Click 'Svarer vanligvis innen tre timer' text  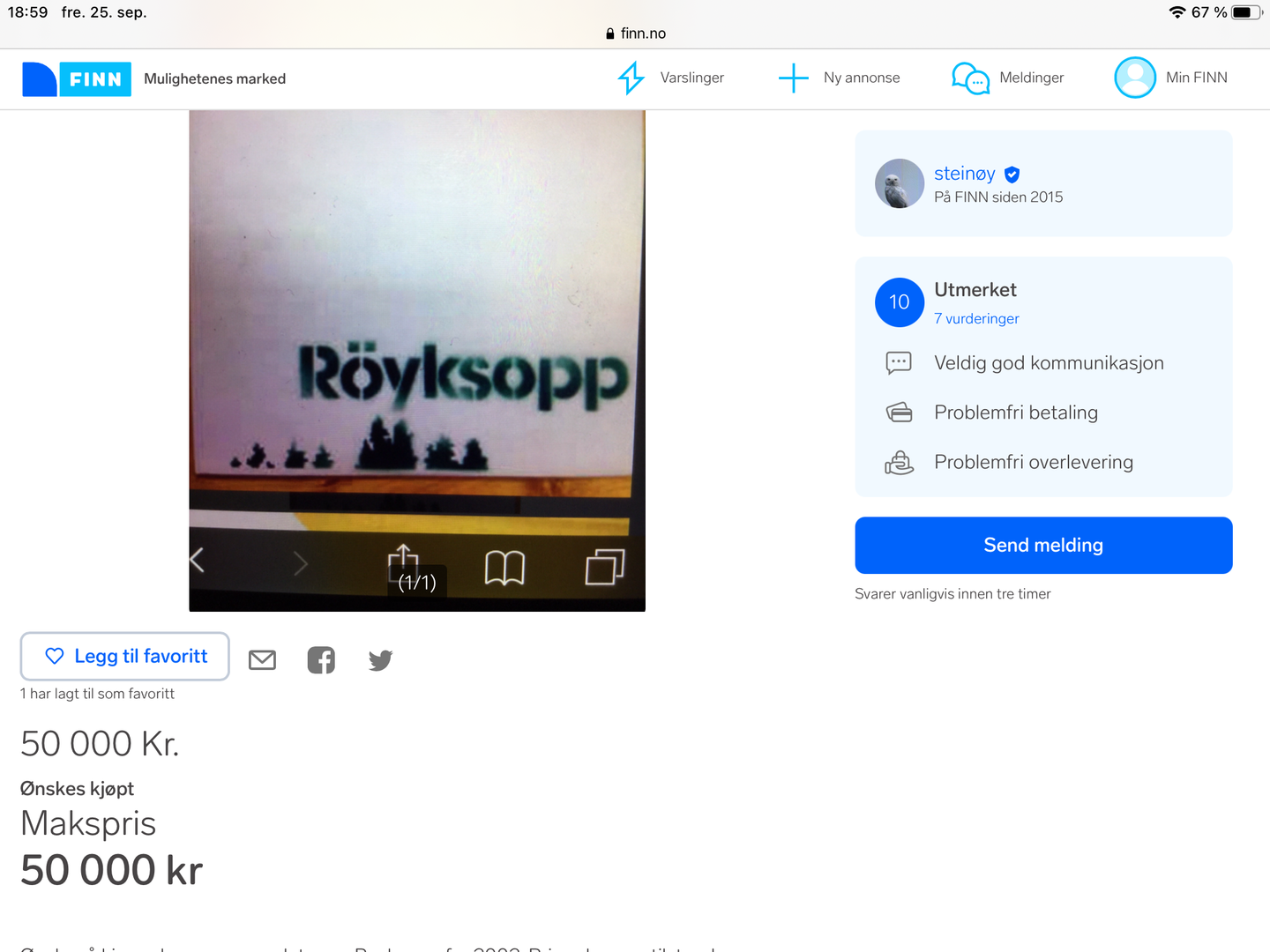952,594
